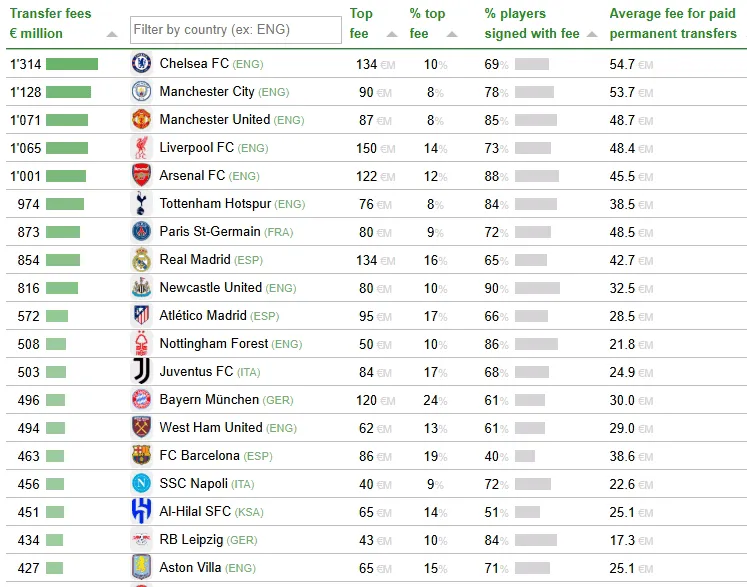Sort using % players signed with fee arrow
The image size is (747, 587).
point(592,34)
